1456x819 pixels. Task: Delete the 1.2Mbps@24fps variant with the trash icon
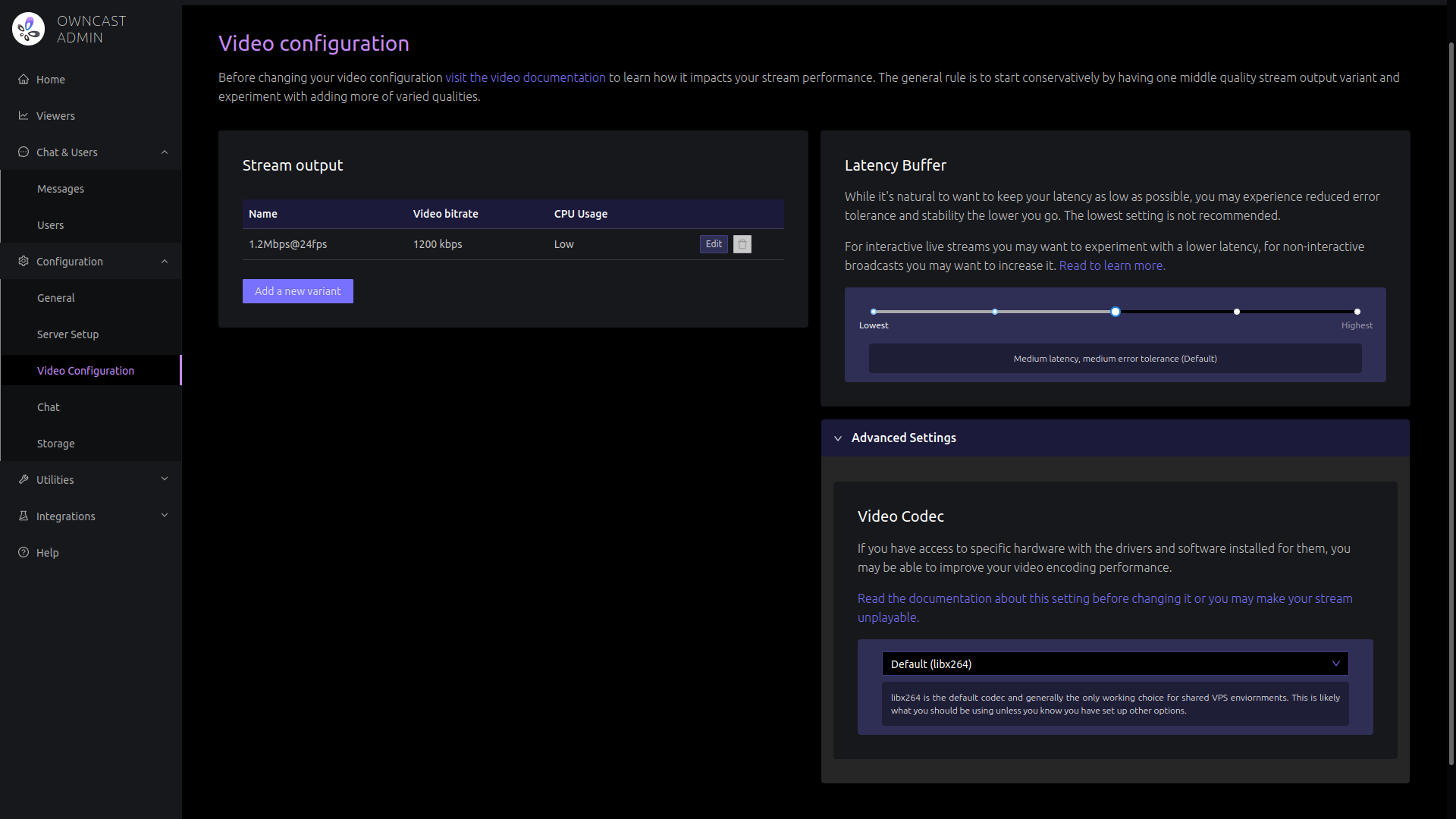[x=742, y=244]
